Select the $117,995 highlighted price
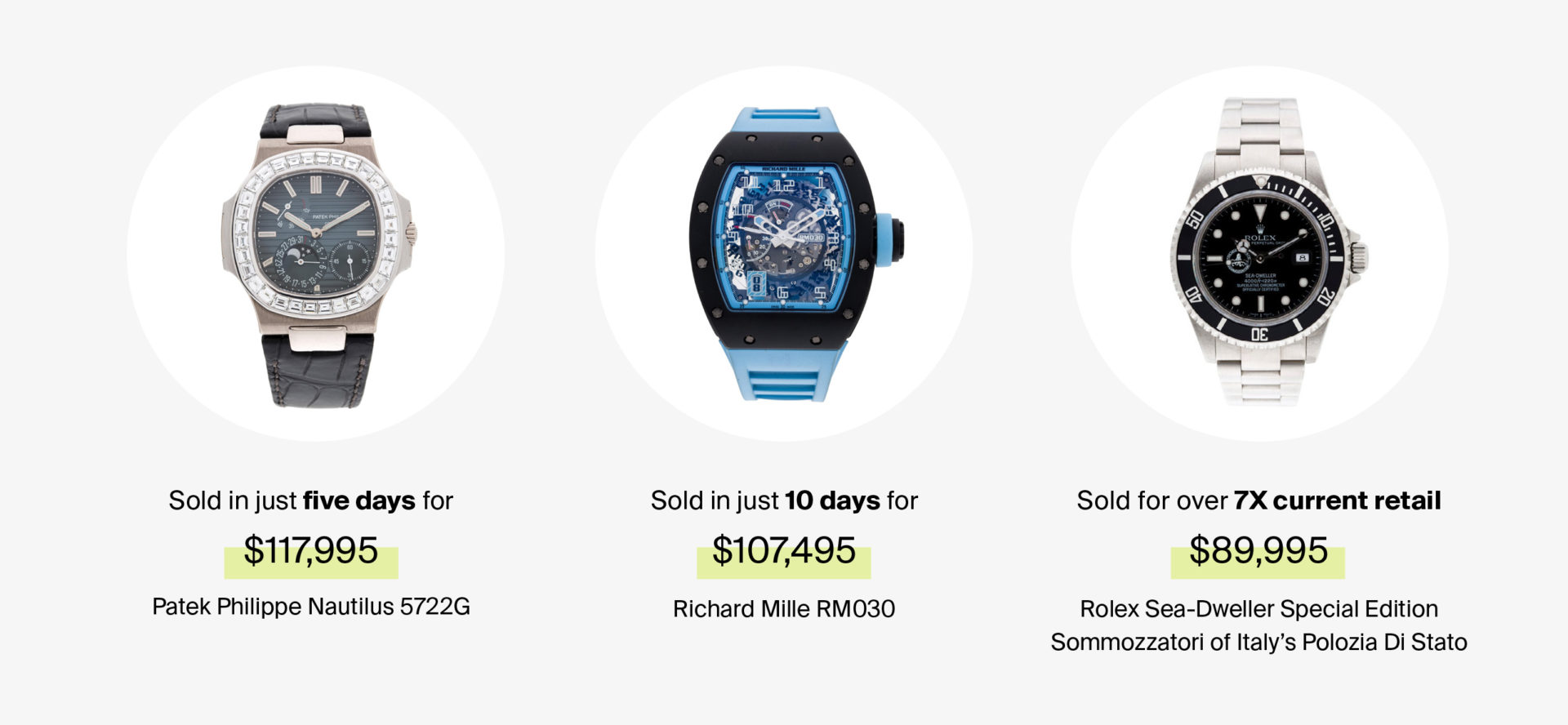Screen dimensions: 1568x725 click(311, 551)
